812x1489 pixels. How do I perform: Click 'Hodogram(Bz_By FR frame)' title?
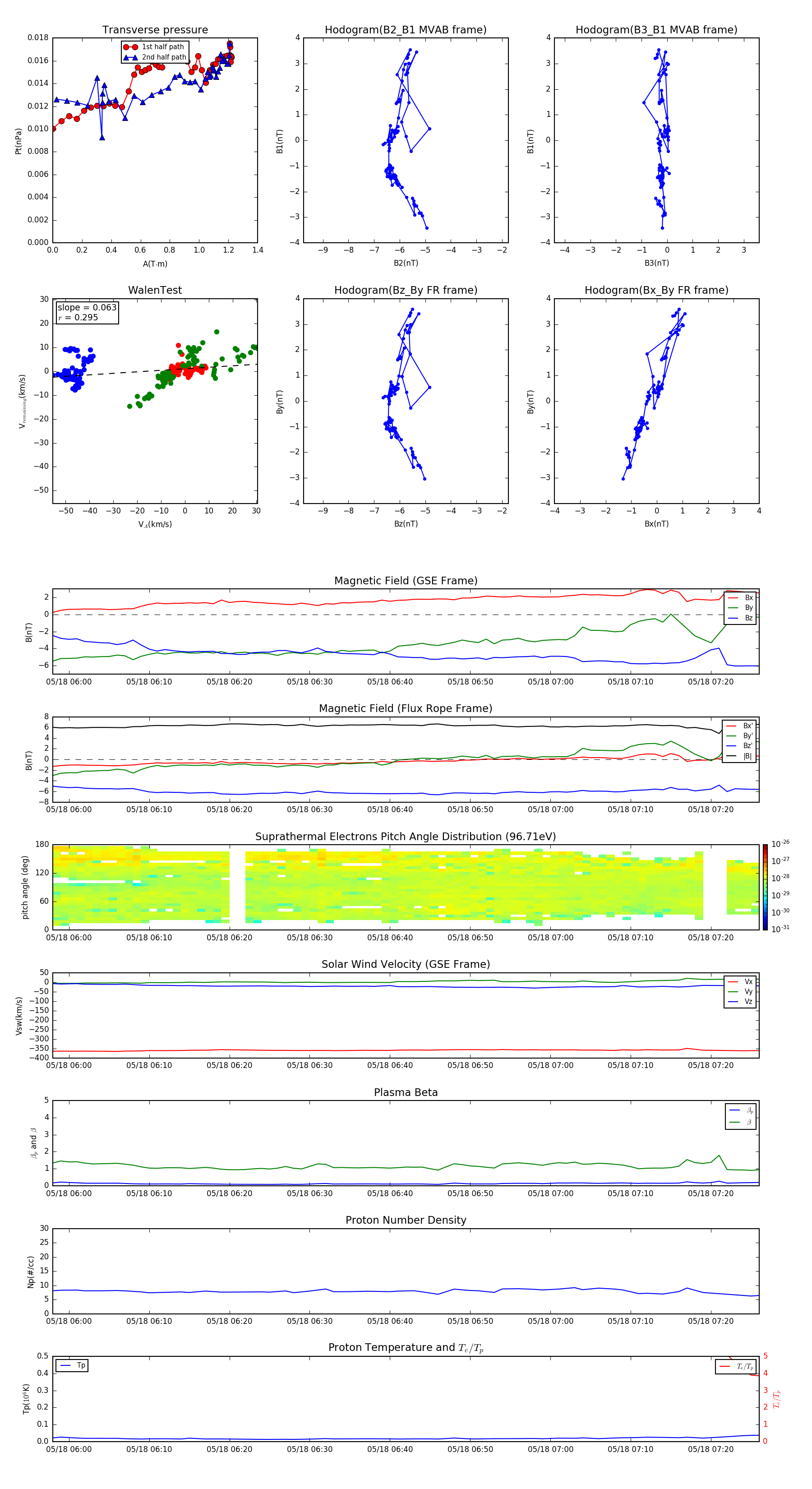(x=406, y=290)
